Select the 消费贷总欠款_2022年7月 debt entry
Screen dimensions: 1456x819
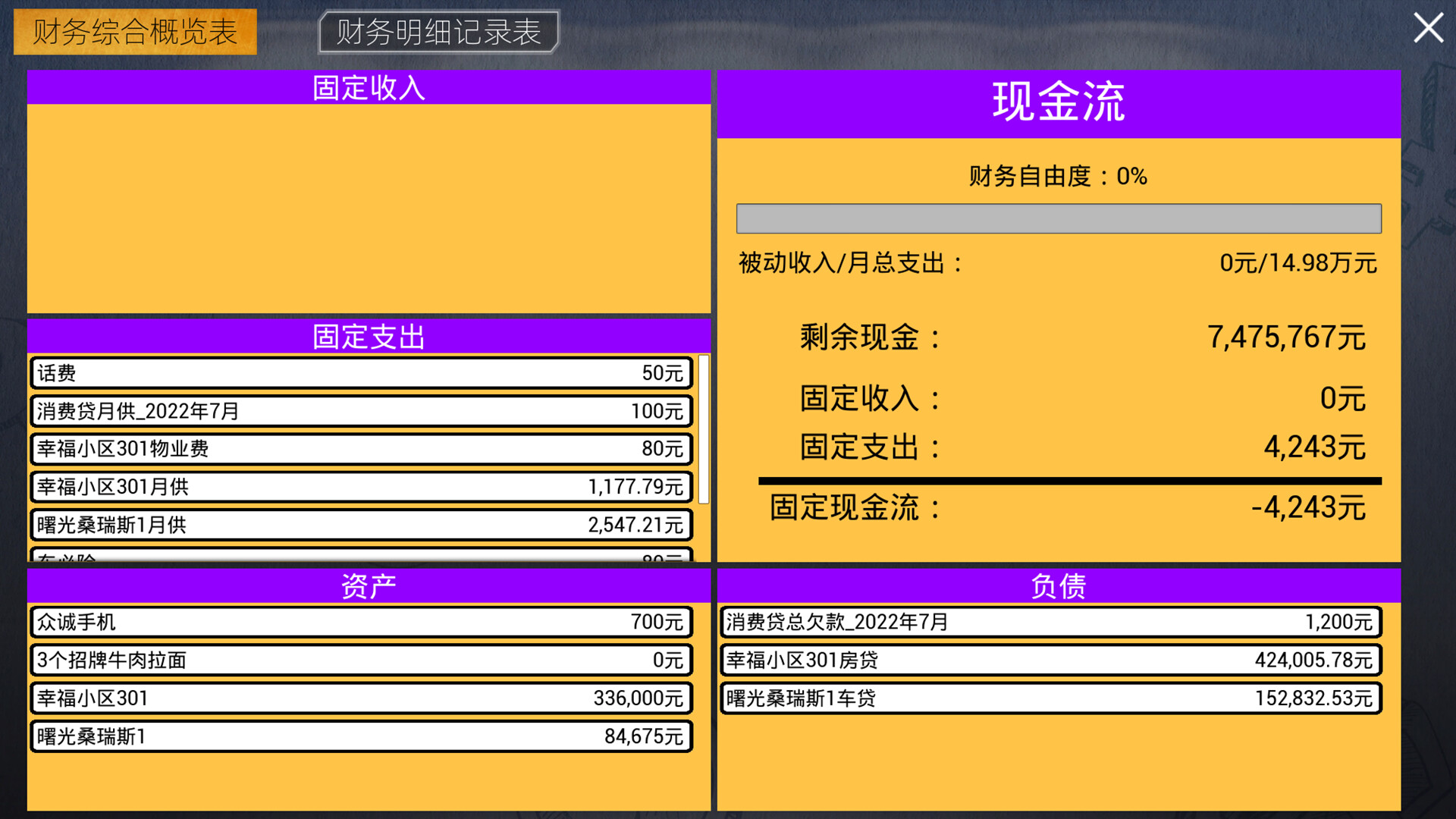coord(1050,622)
